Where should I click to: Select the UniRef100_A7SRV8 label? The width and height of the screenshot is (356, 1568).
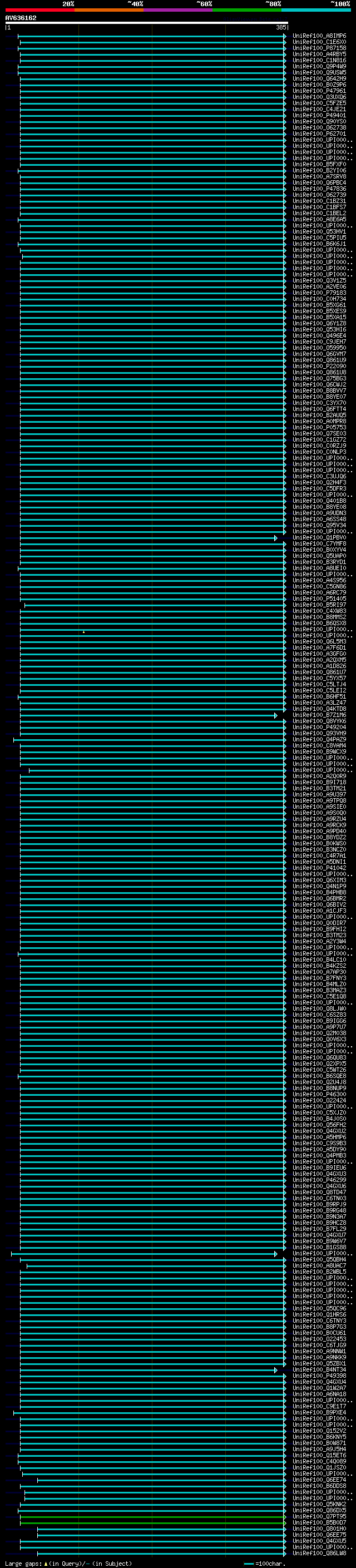(x=319, y=176)
